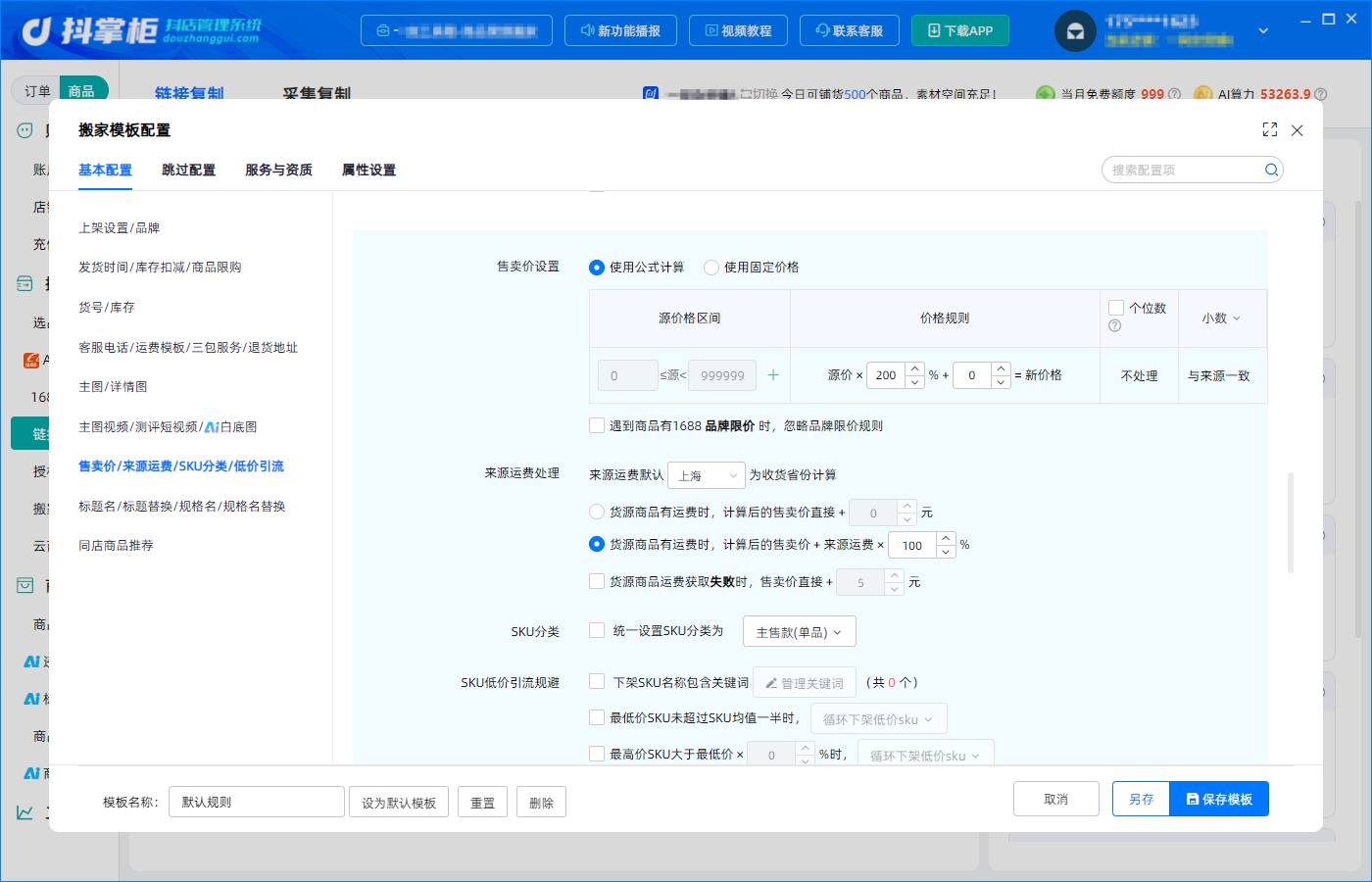Click the green 当月免费额度 coin icon
This screenshot has height=882, width=1372.
pyautogui.click(x=1046, y=94)
